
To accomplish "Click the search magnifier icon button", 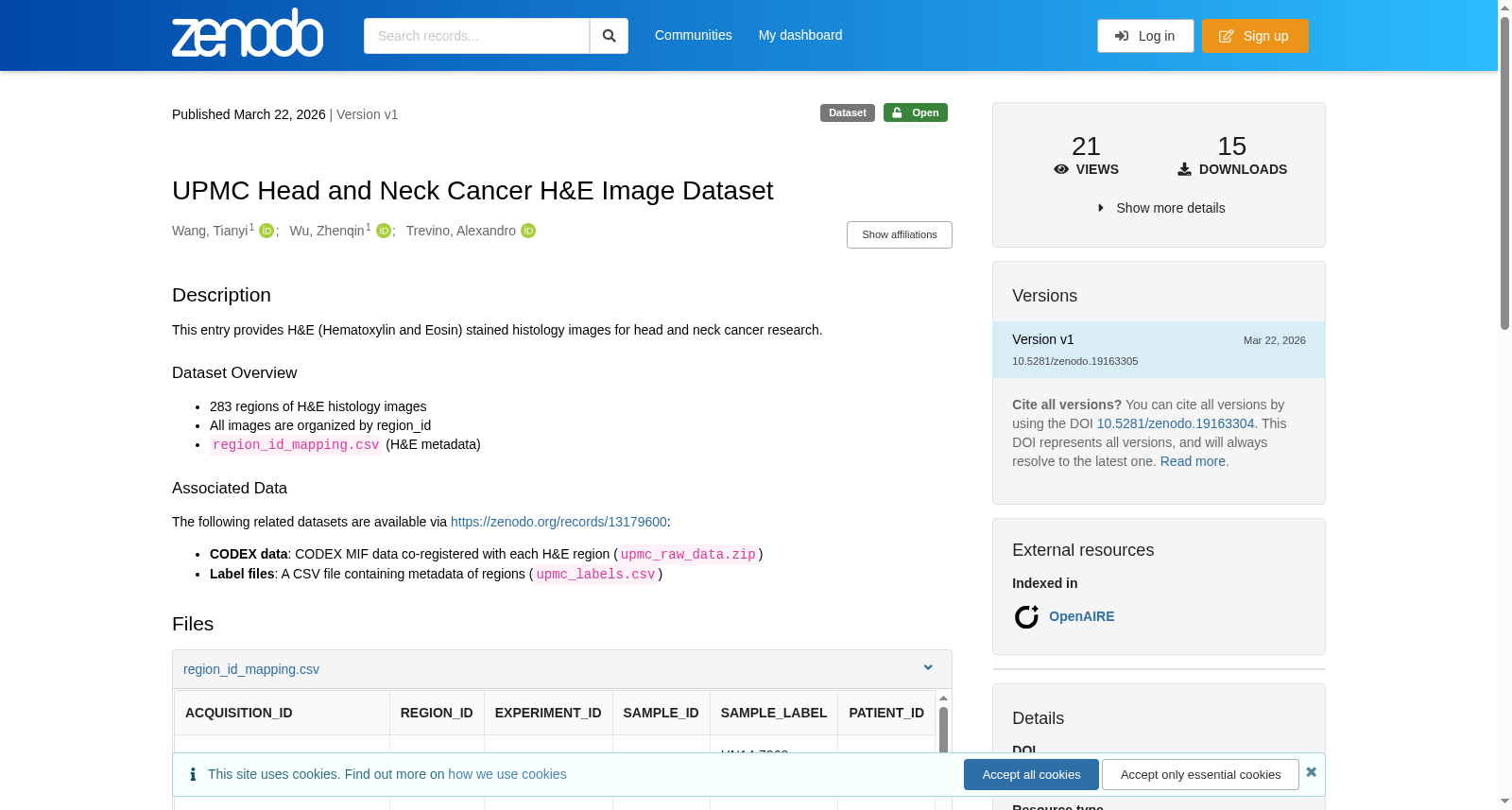I will 609,36.
